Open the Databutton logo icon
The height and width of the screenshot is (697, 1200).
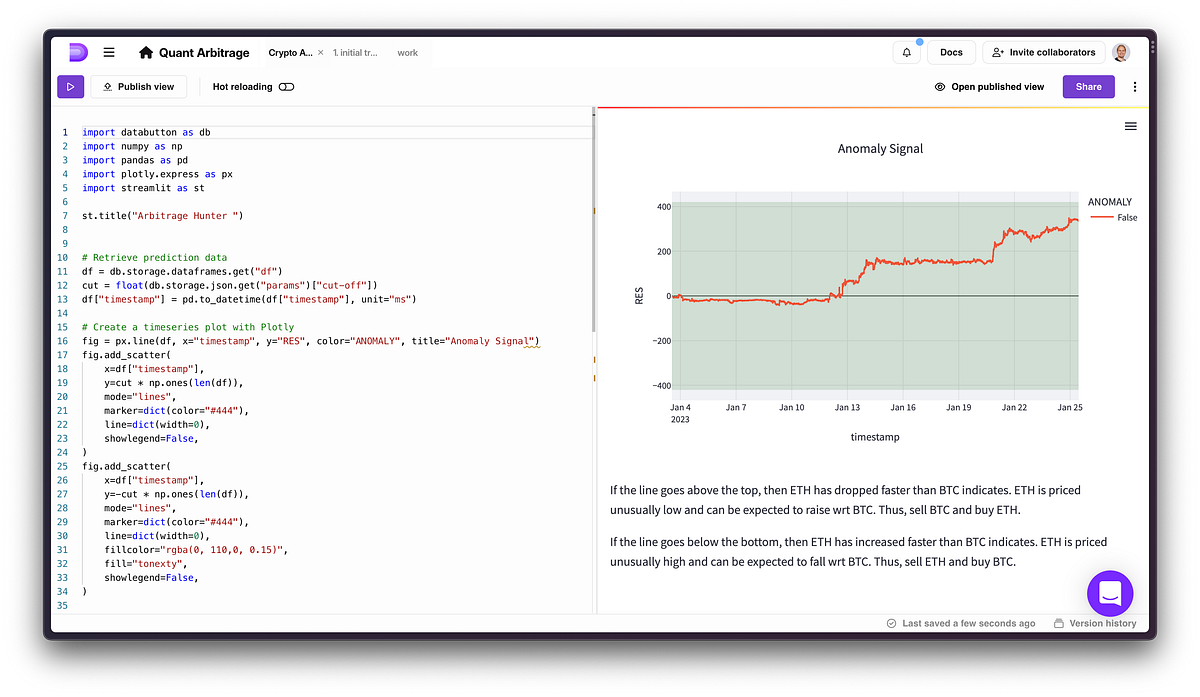point(78,52)
